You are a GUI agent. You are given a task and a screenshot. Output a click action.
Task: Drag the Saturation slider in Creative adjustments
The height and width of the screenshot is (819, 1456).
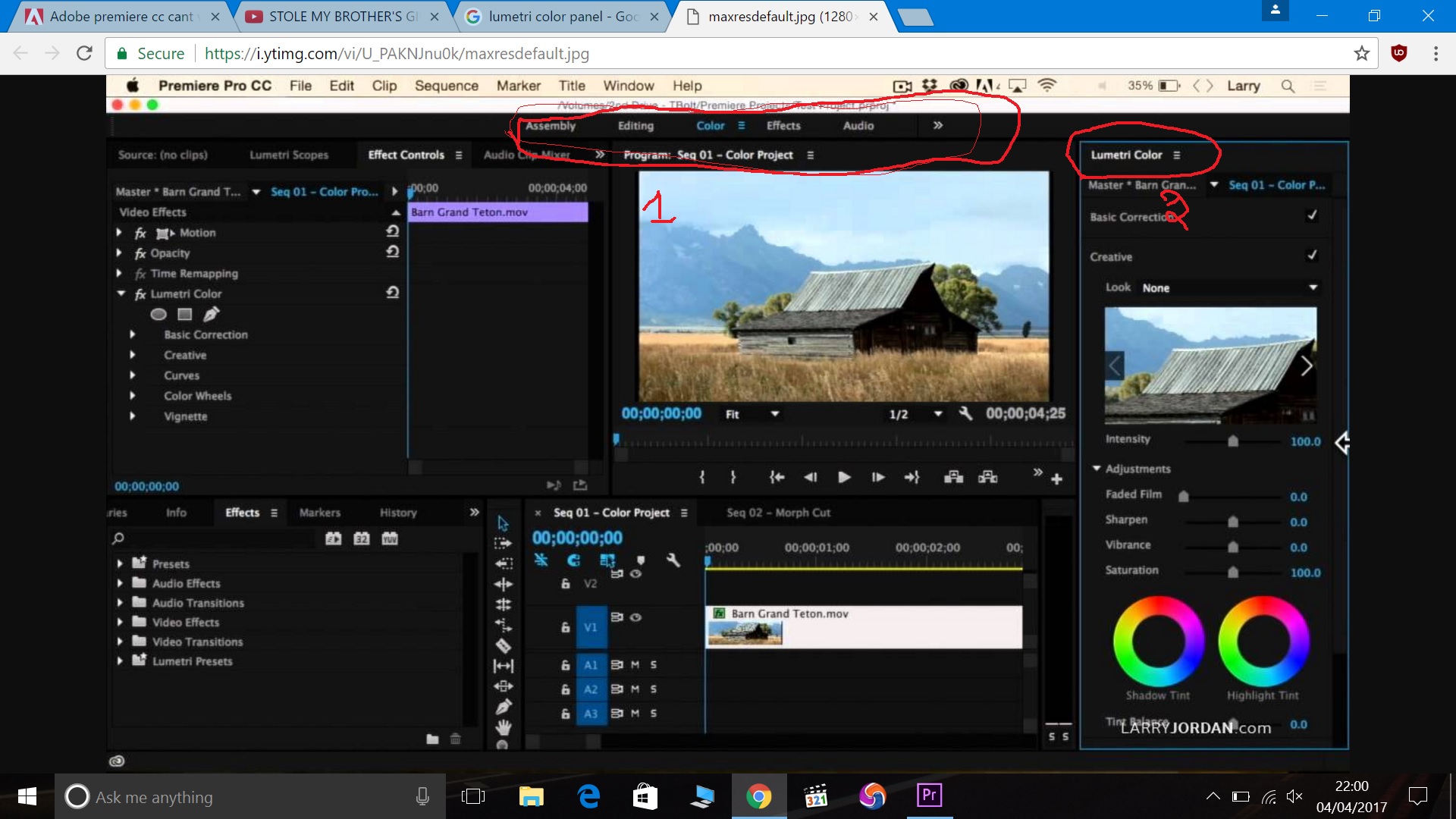(x=1233, y=571)
